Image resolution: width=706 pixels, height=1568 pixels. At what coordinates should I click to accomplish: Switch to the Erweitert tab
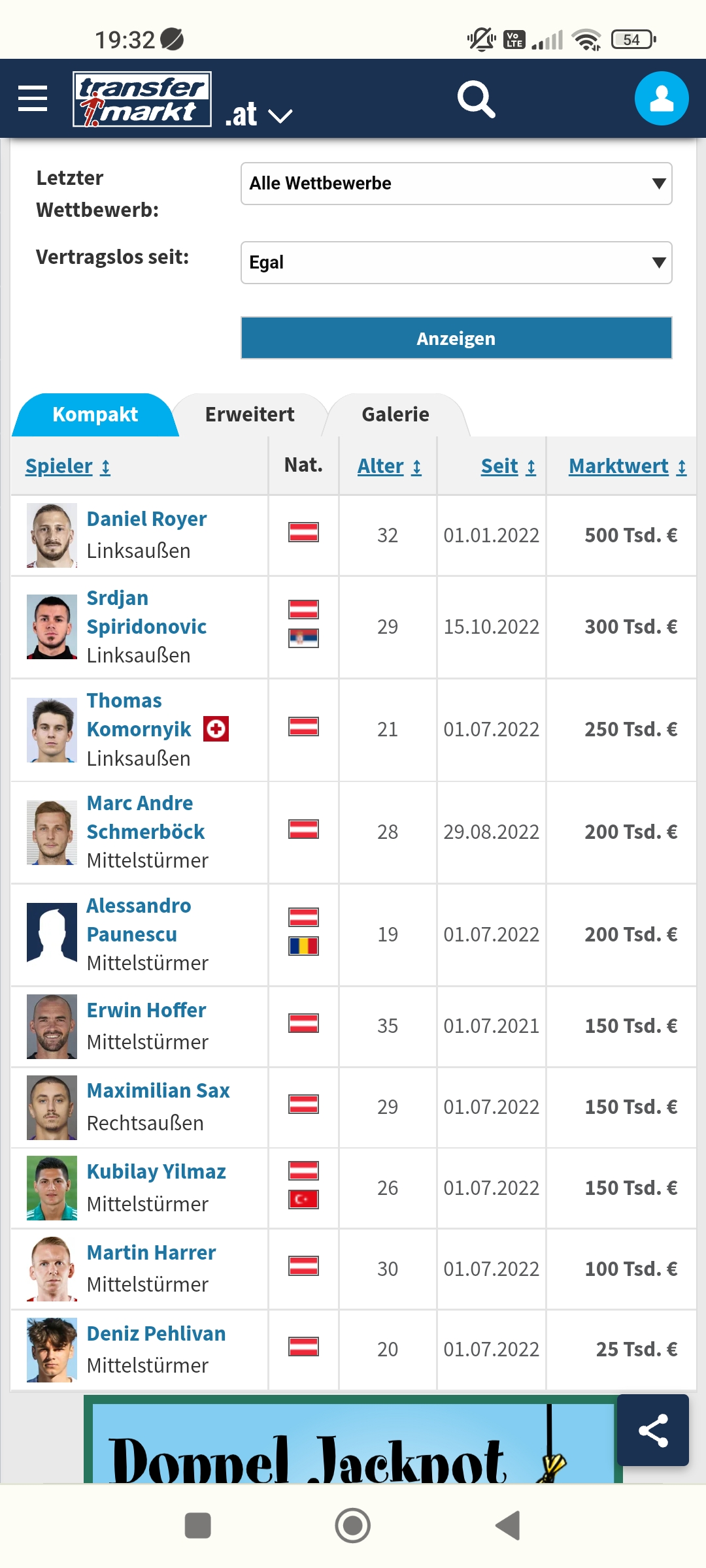pos(250,414)
